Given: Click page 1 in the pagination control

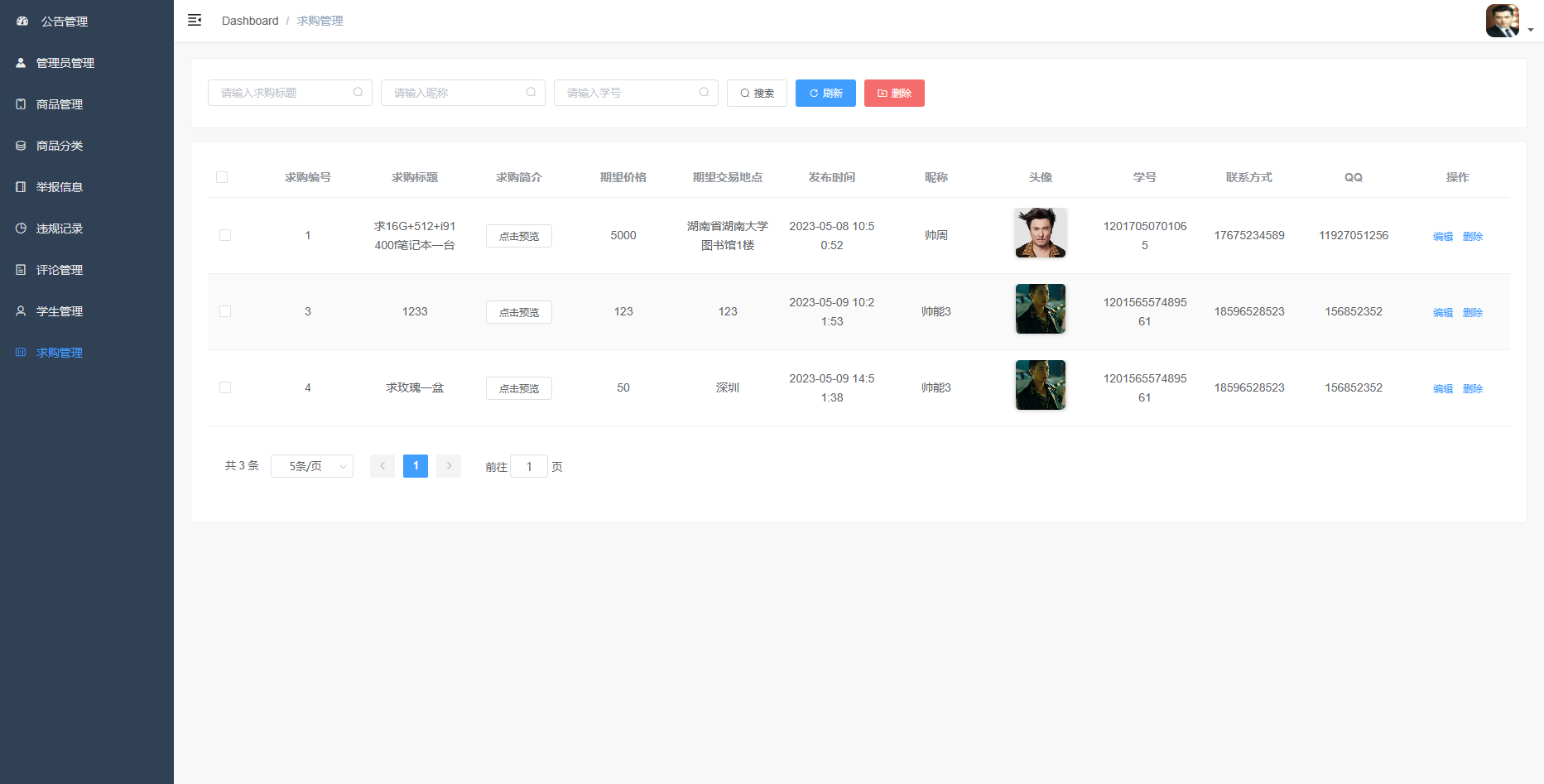Looking at the screenshot, I should (415, 465).
